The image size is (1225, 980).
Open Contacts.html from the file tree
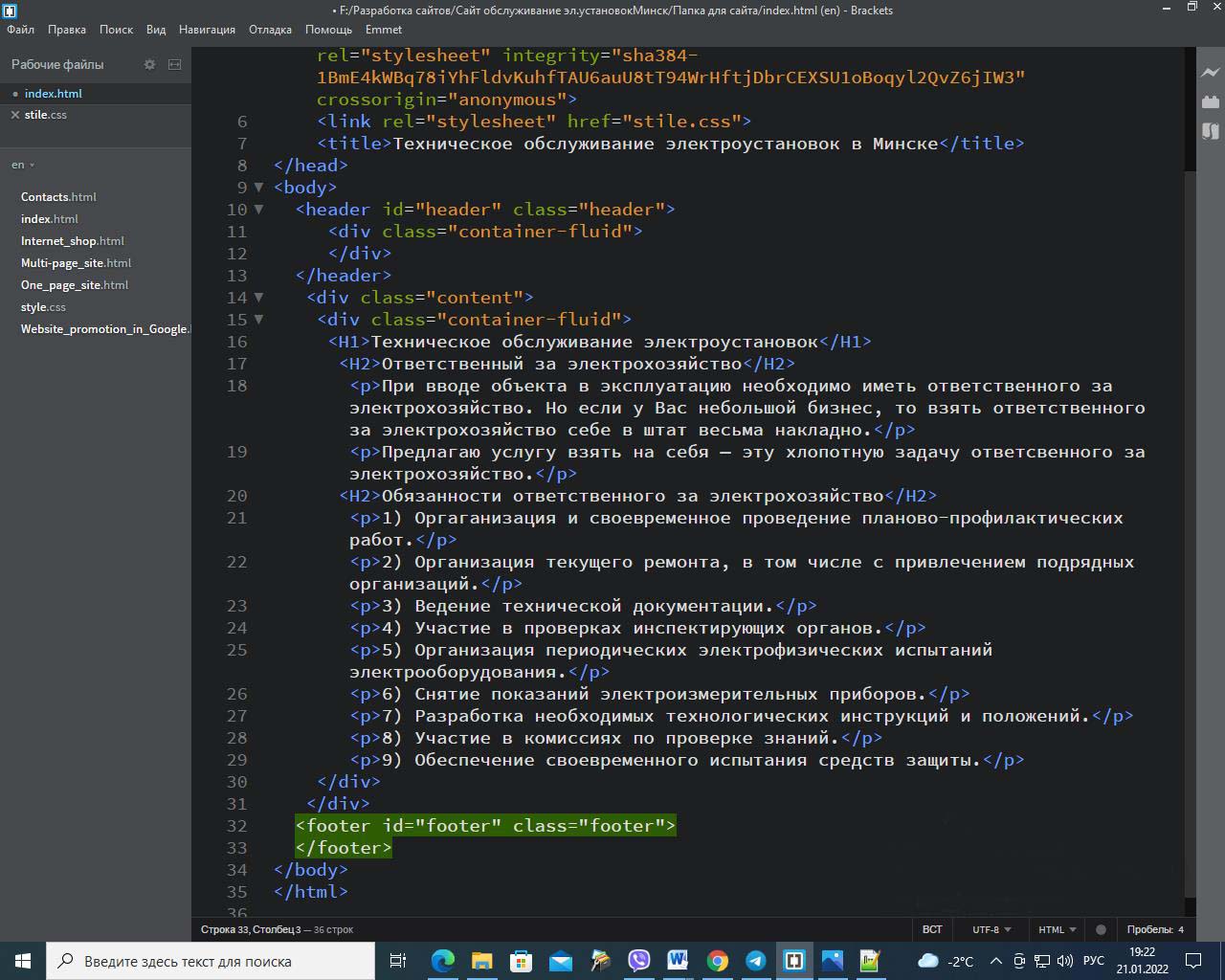click(x=58, y=197)
